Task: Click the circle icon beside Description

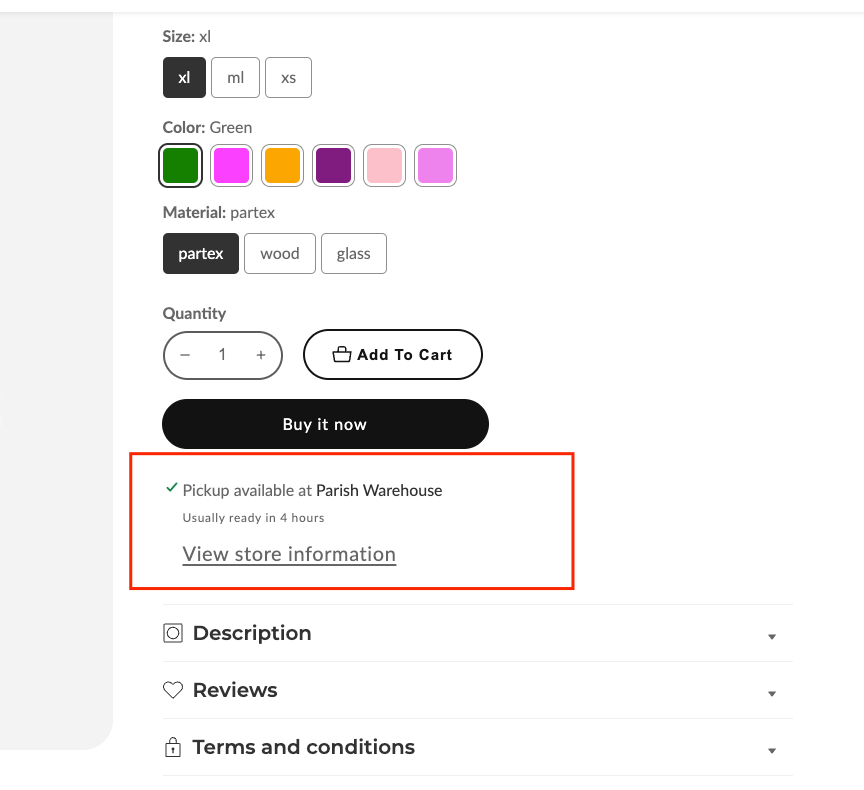Action: pos(173,633)
